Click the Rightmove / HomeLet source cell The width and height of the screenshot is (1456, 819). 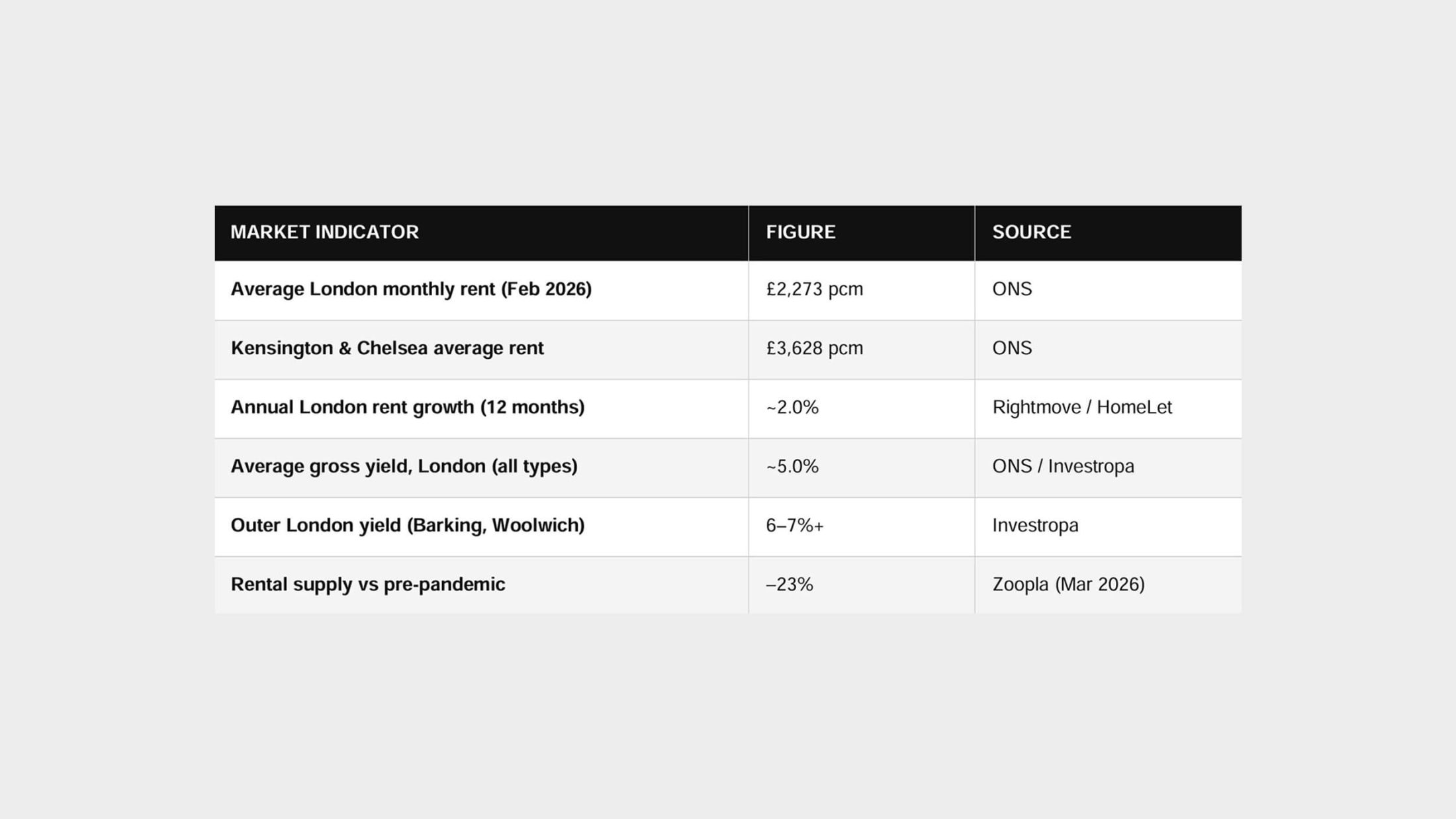click(x=1082, y=407)
